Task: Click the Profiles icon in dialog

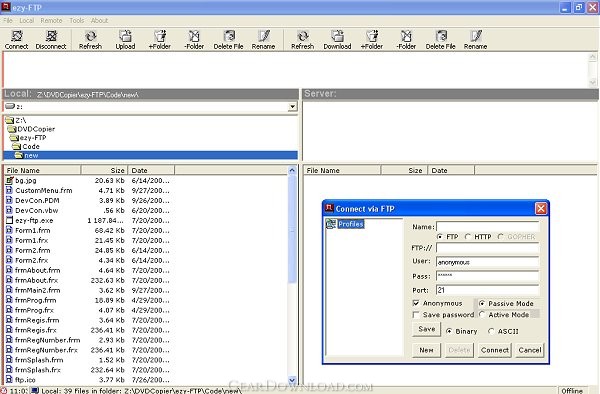Action: coord(331,224)
